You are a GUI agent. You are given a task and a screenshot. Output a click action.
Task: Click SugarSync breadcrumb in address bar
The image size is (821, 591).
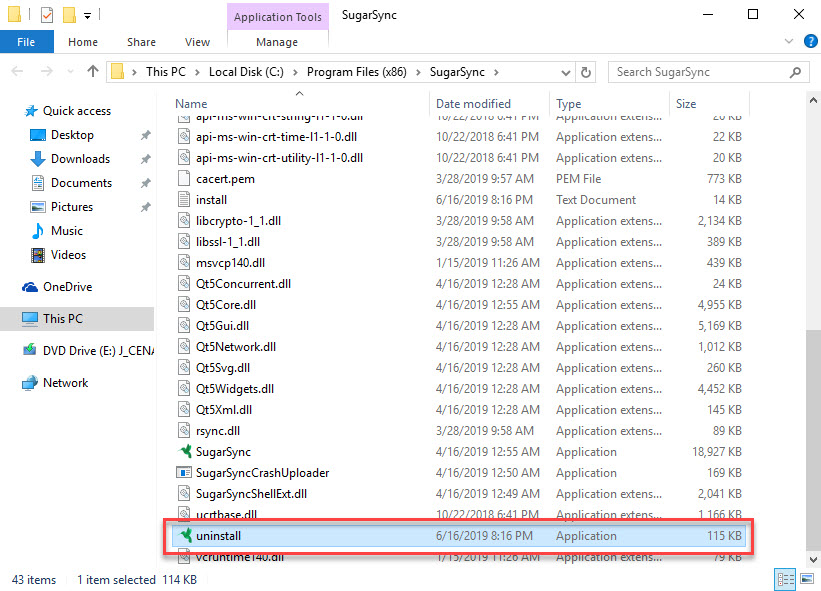[x=457, y=72]
